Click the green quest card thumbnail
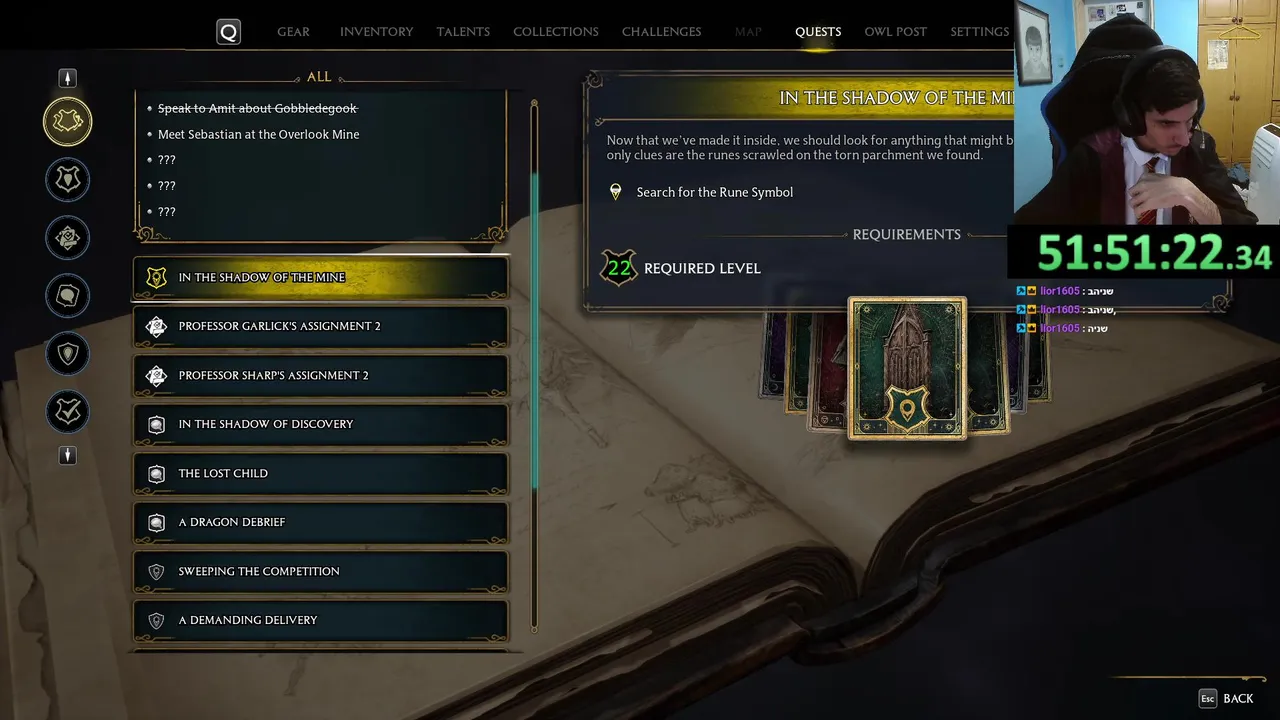The width and height of the screenshot is (1280, 720). 907,368
